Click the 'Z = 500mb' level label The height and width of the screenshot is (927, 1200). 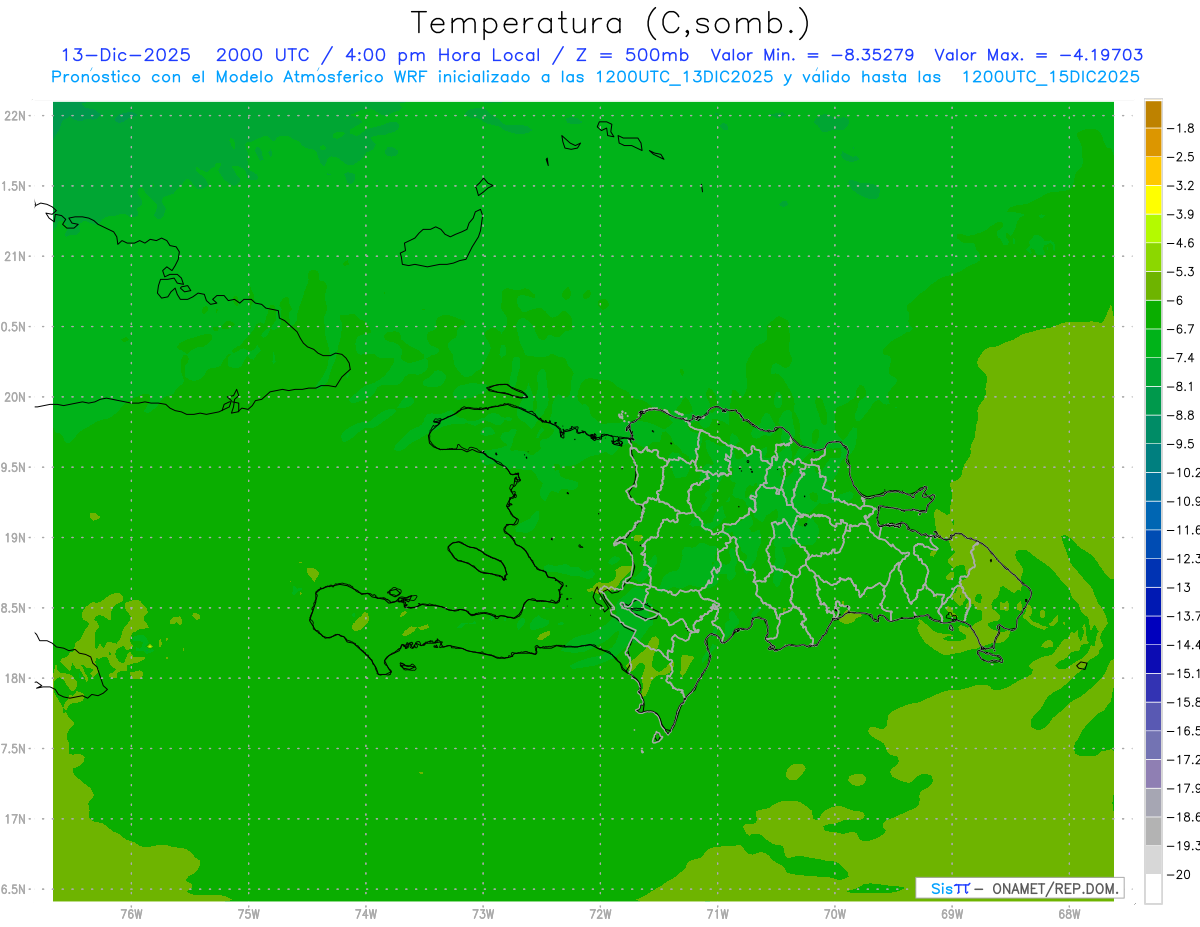pyautogui.click(x=632, y=55)
